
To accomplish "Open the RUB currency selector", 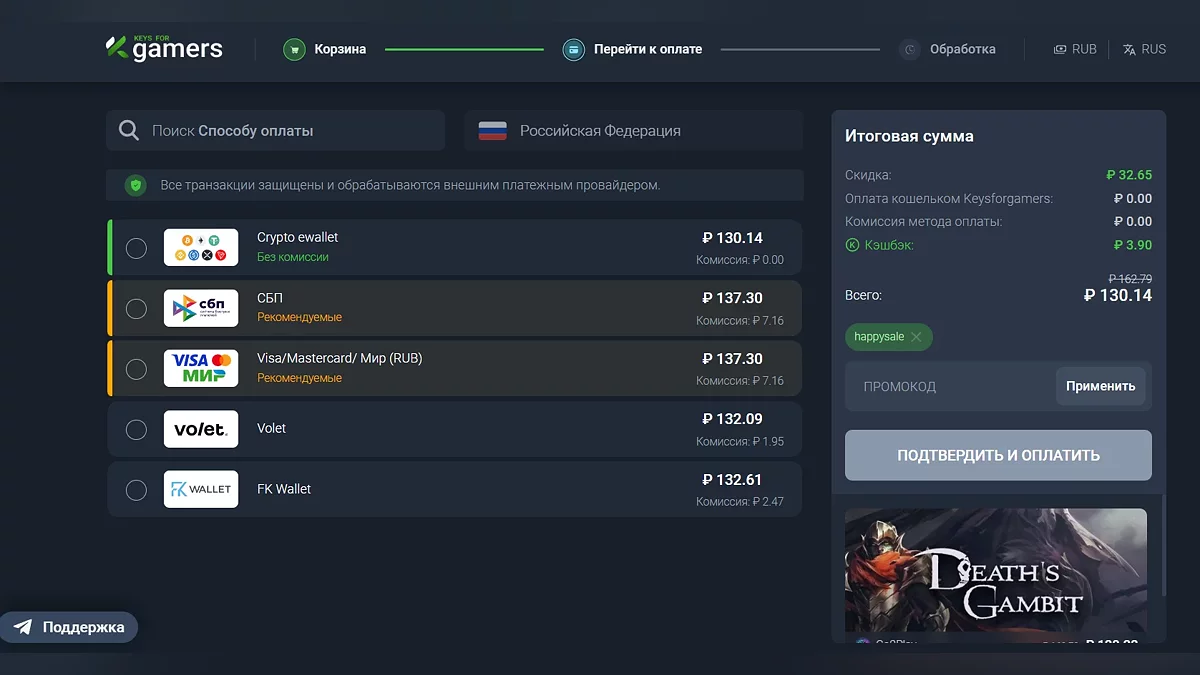I will click(x=1075, y=49).
